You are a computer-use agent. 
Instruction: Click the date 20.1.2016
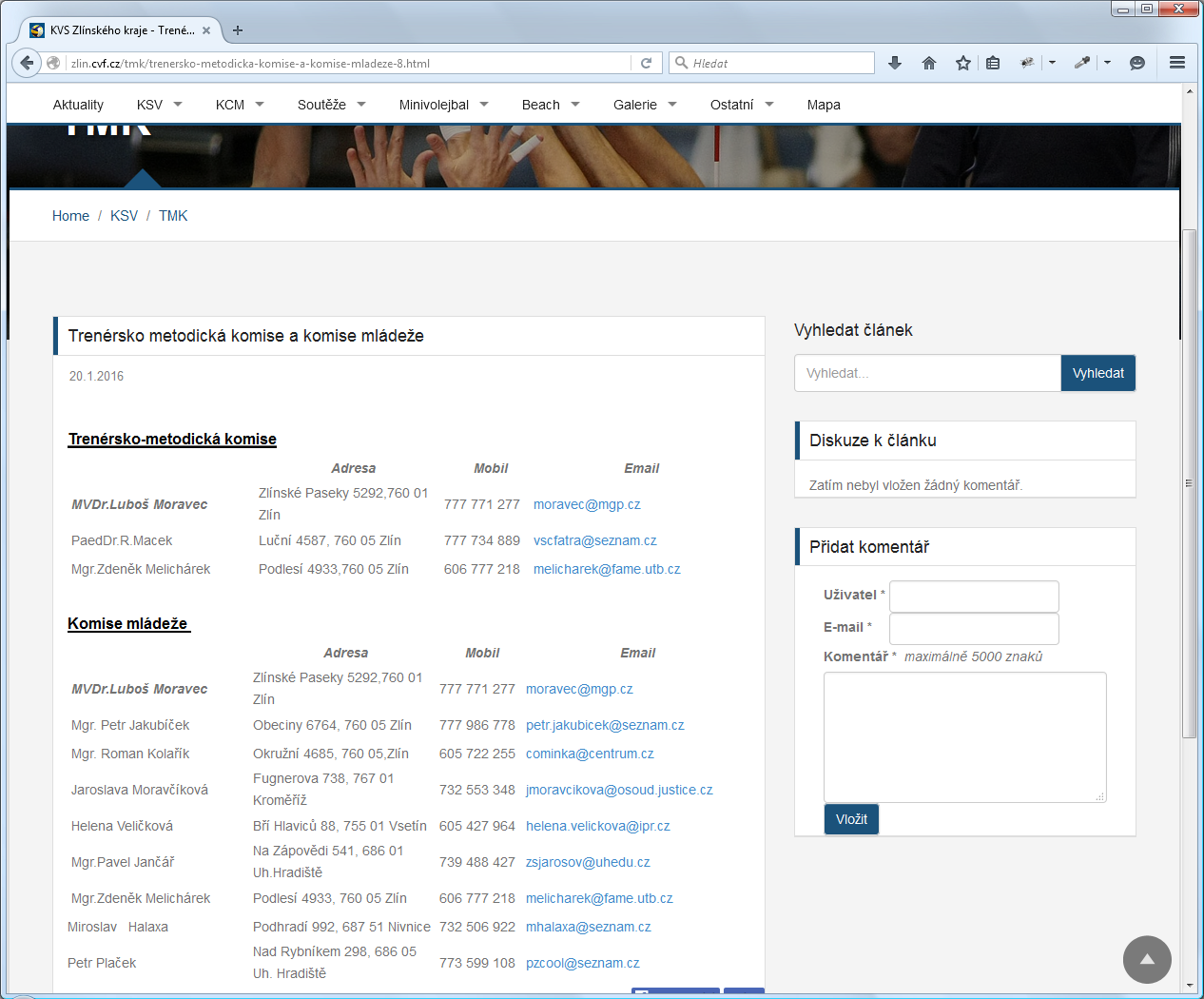coord(96,376)
